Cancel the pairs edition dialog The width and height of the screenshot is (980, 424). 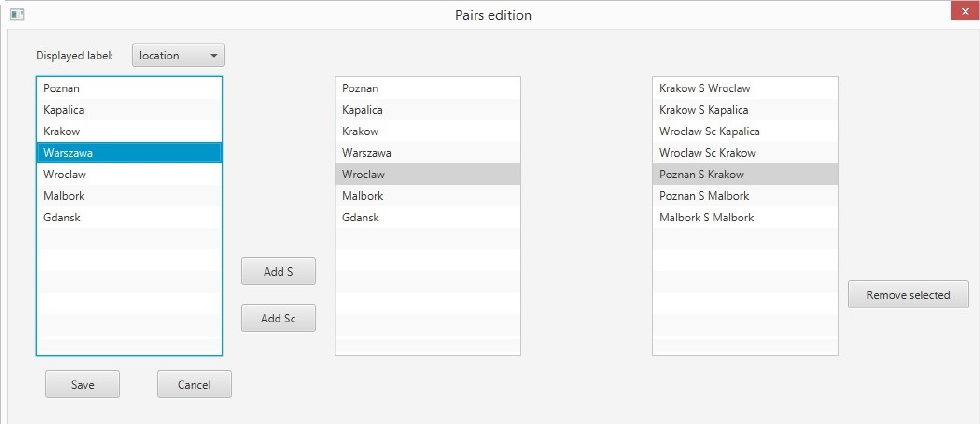(x=194, y=384)
